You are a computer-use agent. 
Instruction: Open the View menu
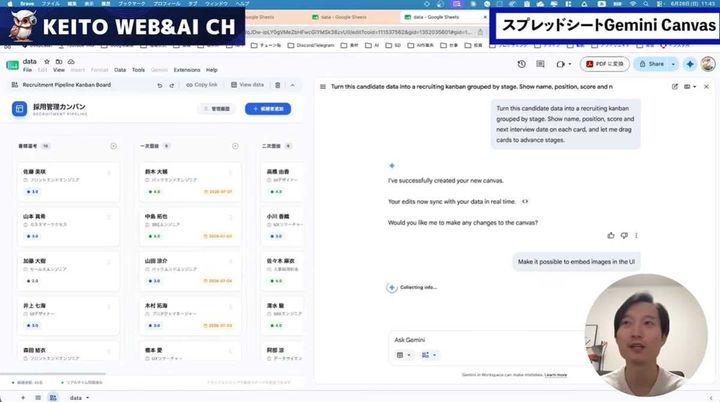point(59,70)
